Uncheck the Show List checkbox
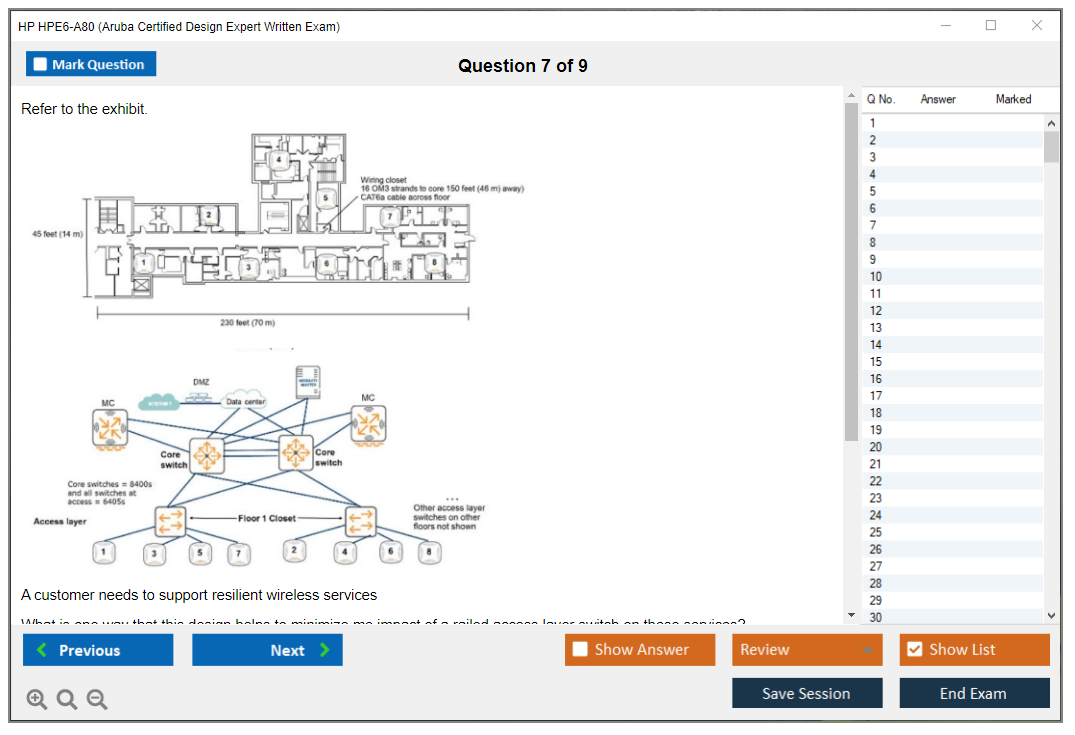This screenshot has height=735, width=1075. 914,650
